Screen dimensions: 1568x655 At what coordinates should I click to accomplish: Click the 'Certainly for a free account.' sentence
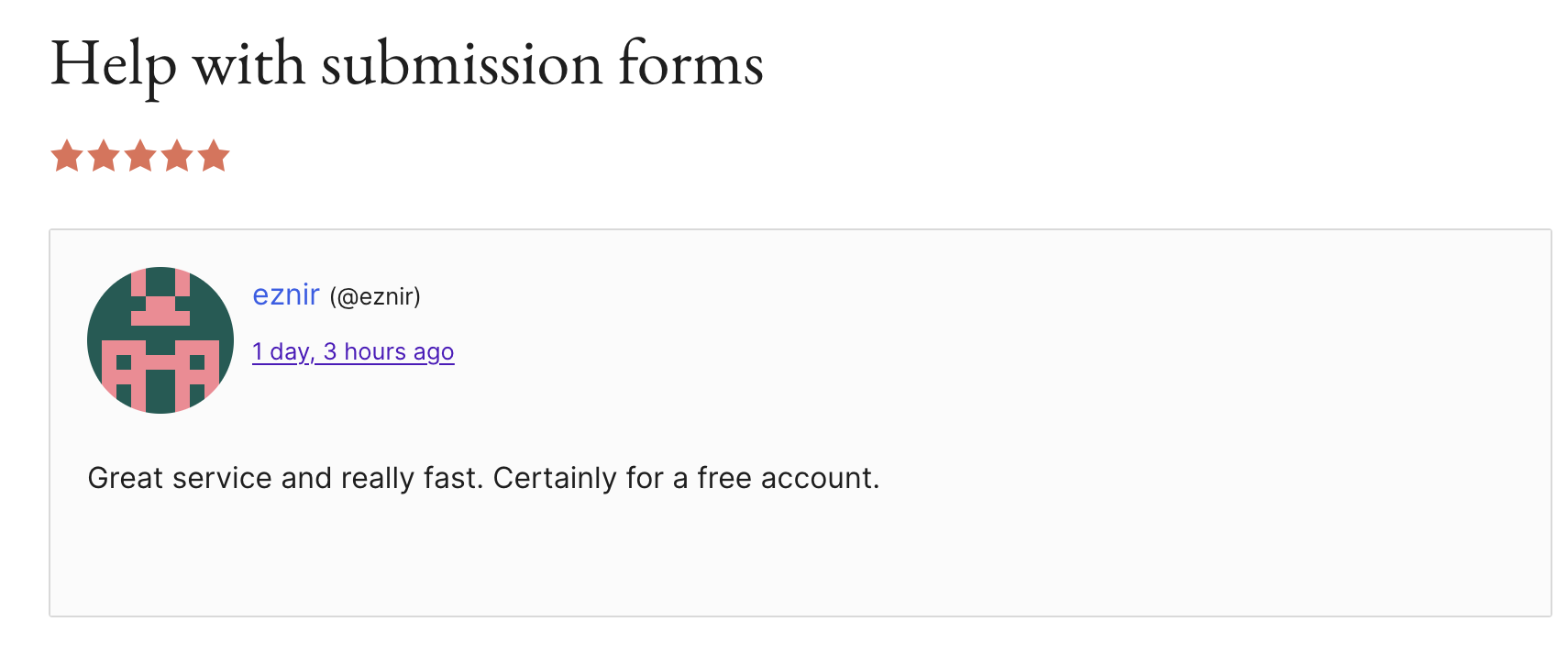(686, 479)
